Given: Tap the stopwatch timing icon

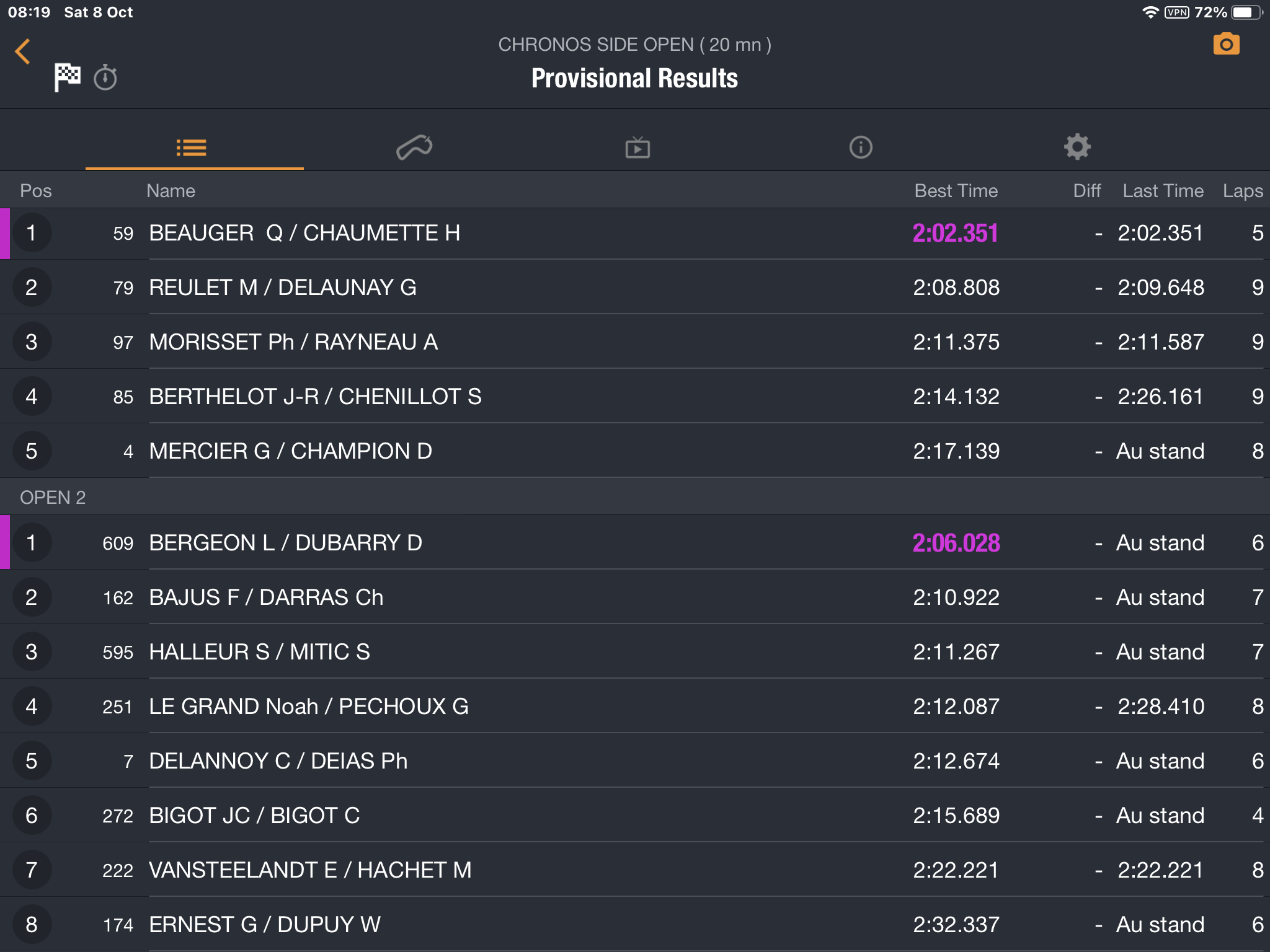Looking at the screenshot, I should click(x=105, y=77).
